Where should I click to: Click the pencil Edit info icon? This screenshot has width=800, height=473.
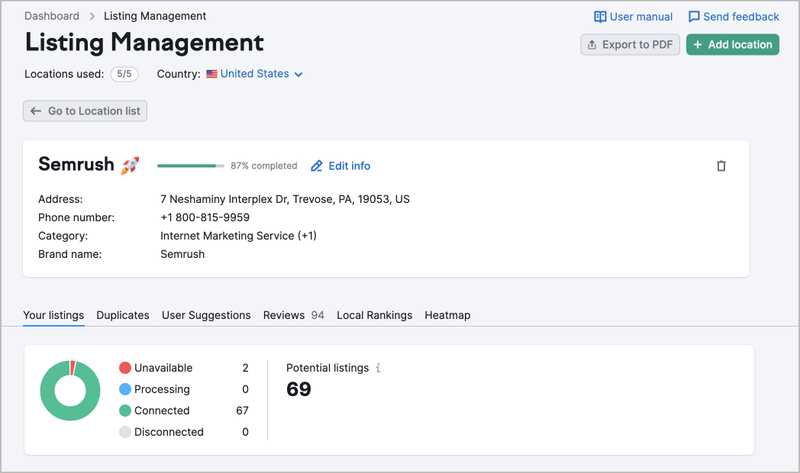tap(316, 166)
